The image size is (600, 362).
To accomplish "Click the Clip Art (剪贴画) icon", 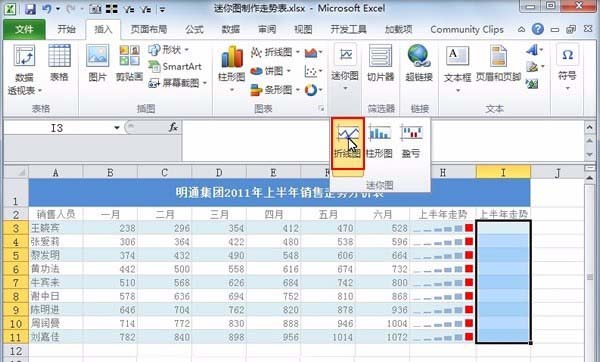I will coord(129,62).
